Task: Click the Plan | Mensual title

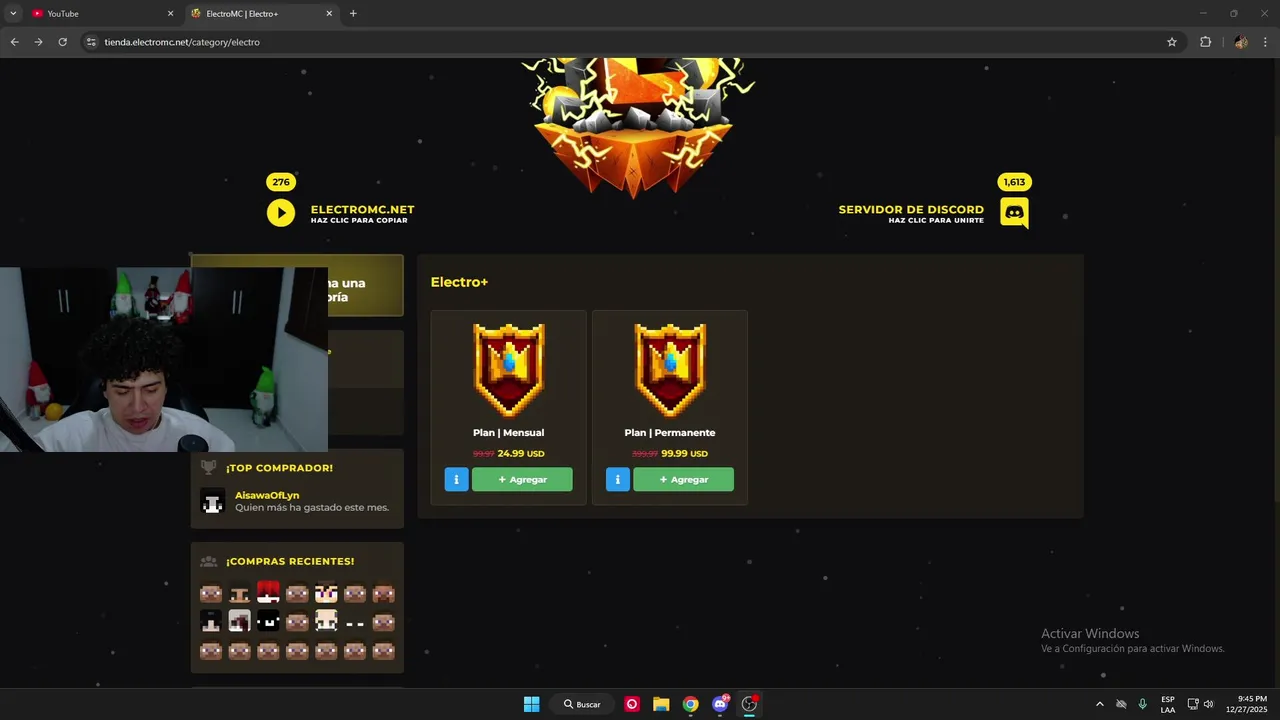Action: click(508, 433)
